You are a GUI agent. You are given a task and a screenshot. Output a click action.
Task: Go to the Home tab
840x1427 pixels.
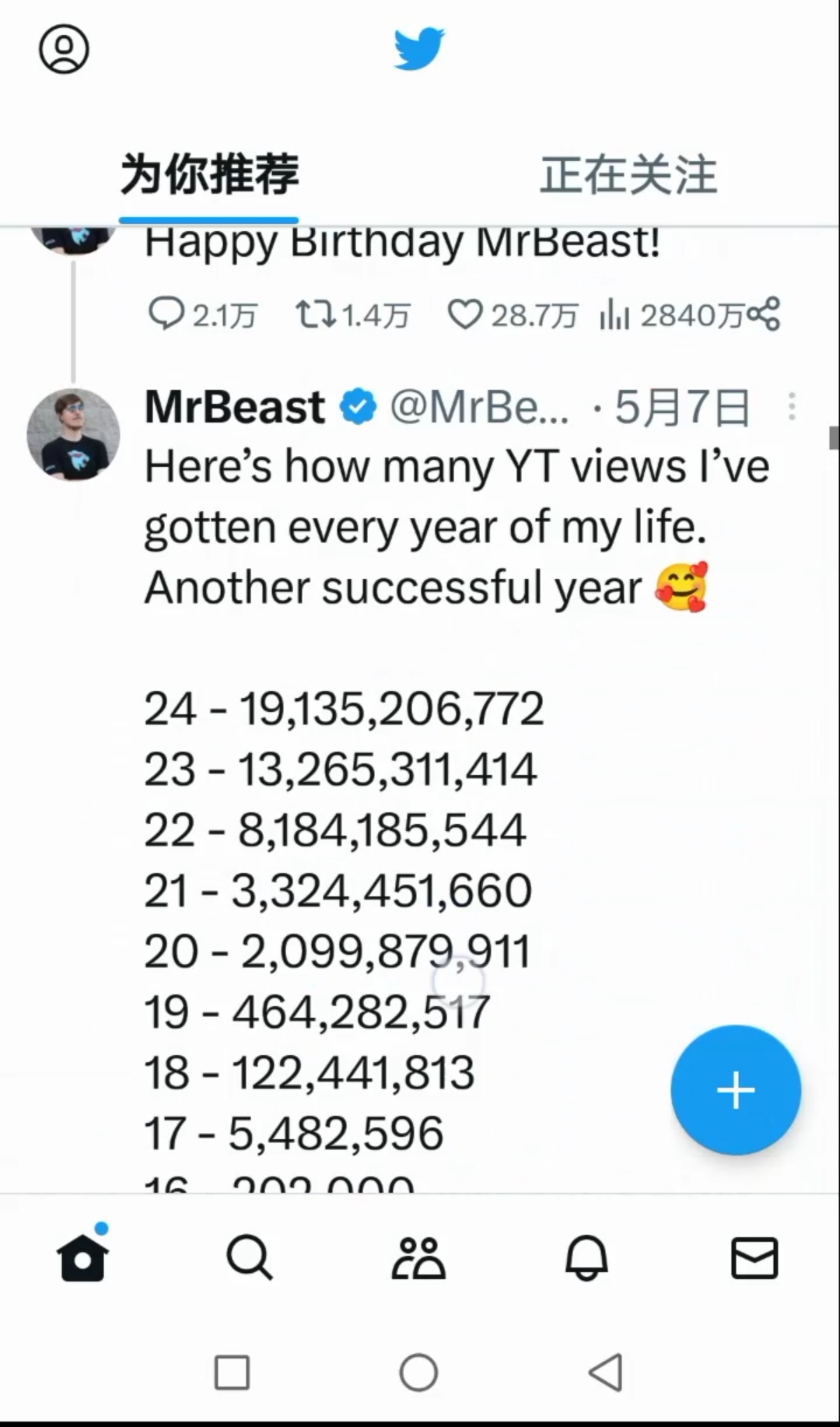point(82,1257)
